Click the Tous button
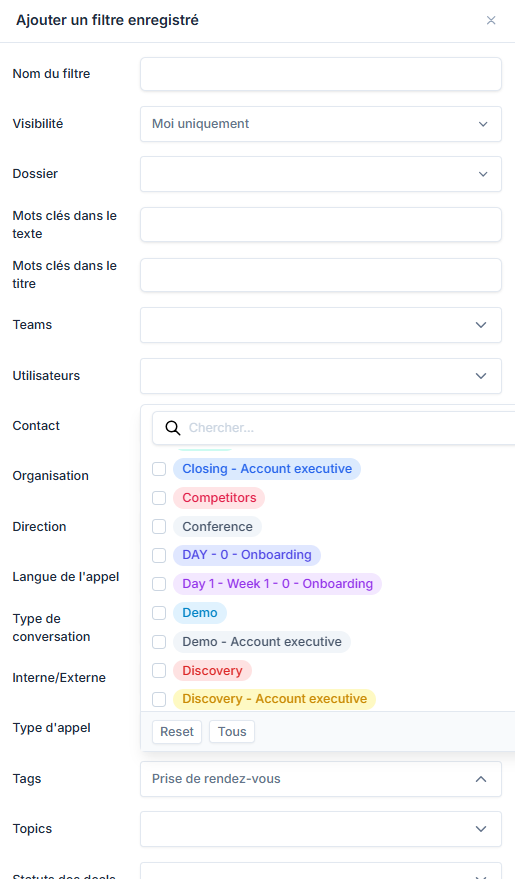The image size is (515, 879). pyautogui.click(x=232, y=732)
